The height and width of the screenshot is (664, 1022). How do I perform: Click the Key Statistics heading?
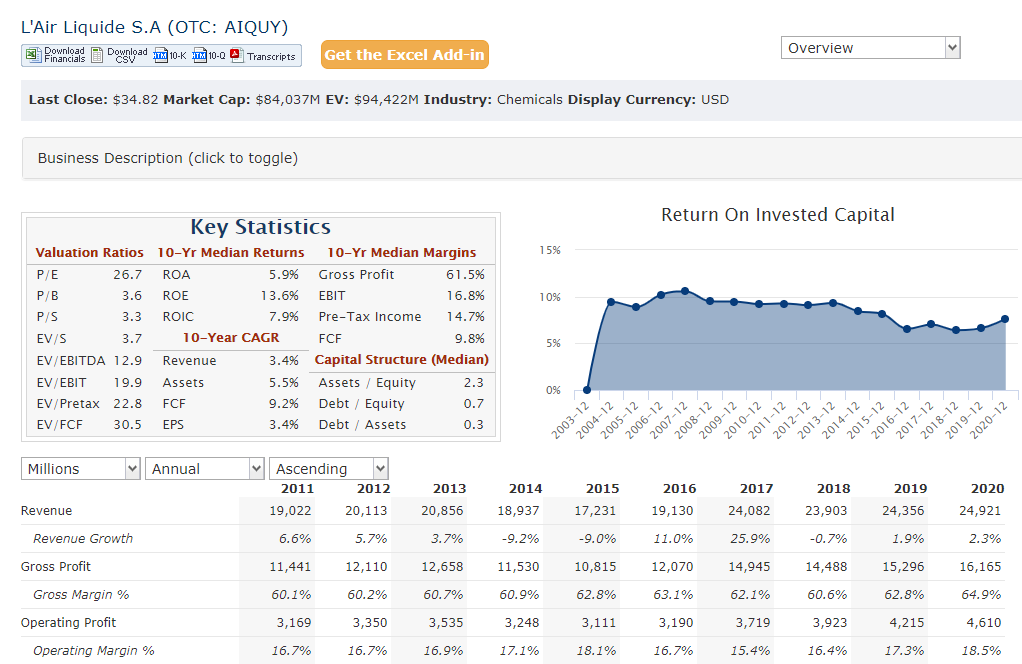tap(261, 227)
